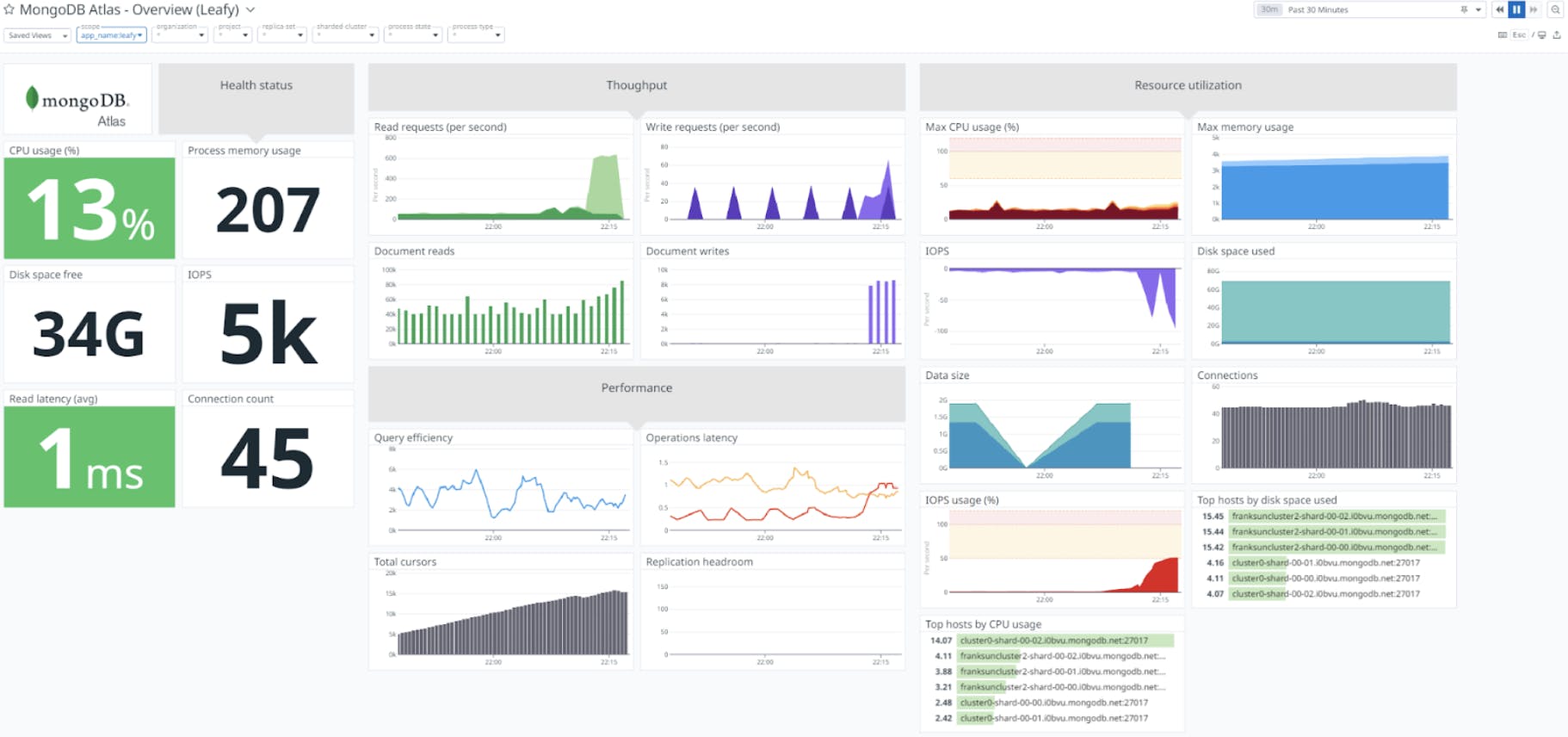This screenshot has width=1568, height=737.
Task: Click the Resource utilization group header
Action: (x=1188, y=85)
